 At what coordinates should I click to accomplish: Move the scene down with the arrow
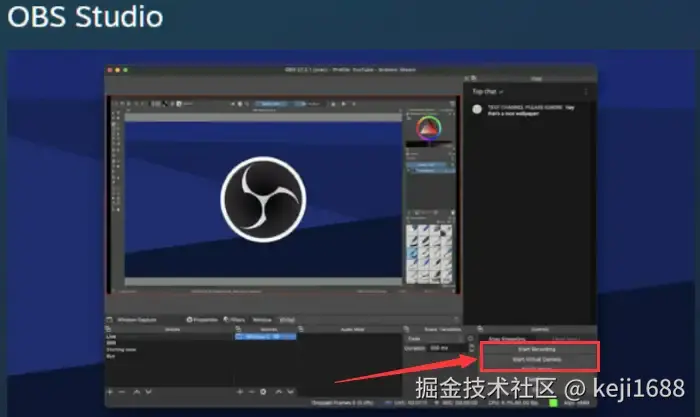coord(149,392)
